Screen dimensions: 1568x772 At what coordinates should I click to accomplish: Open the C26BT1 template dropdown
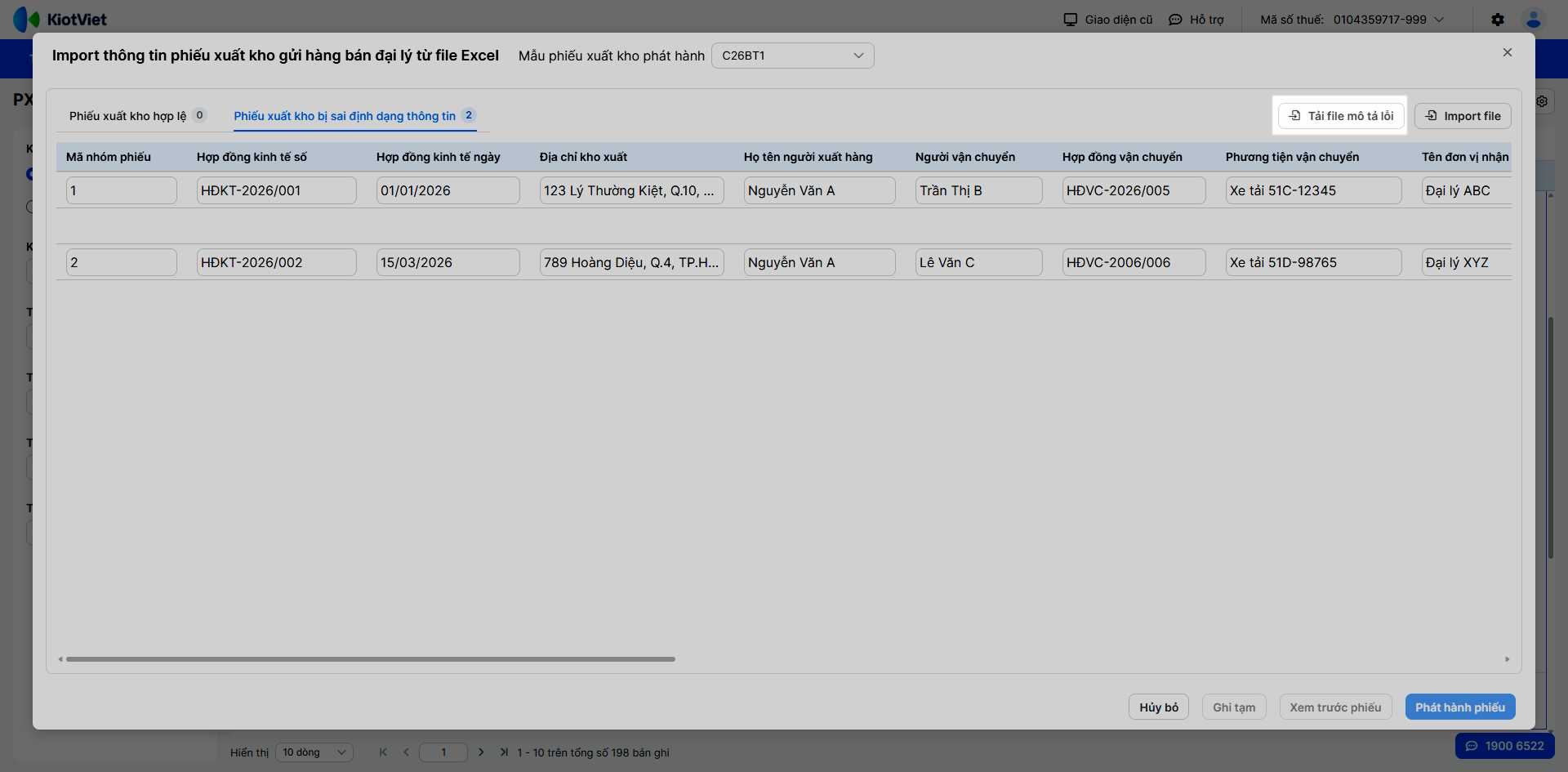pos(793,56)
